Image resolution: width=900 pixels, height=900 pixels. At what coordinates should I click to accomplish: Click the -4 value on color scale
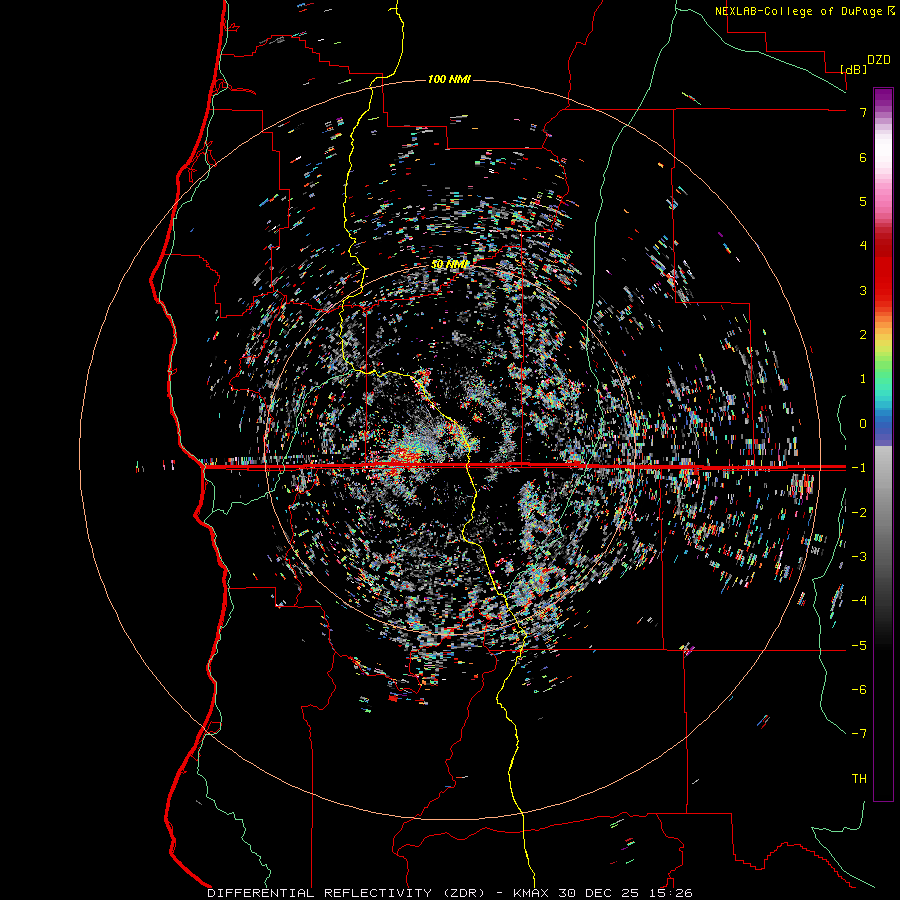pyautogui.click(x=859, y=601)
